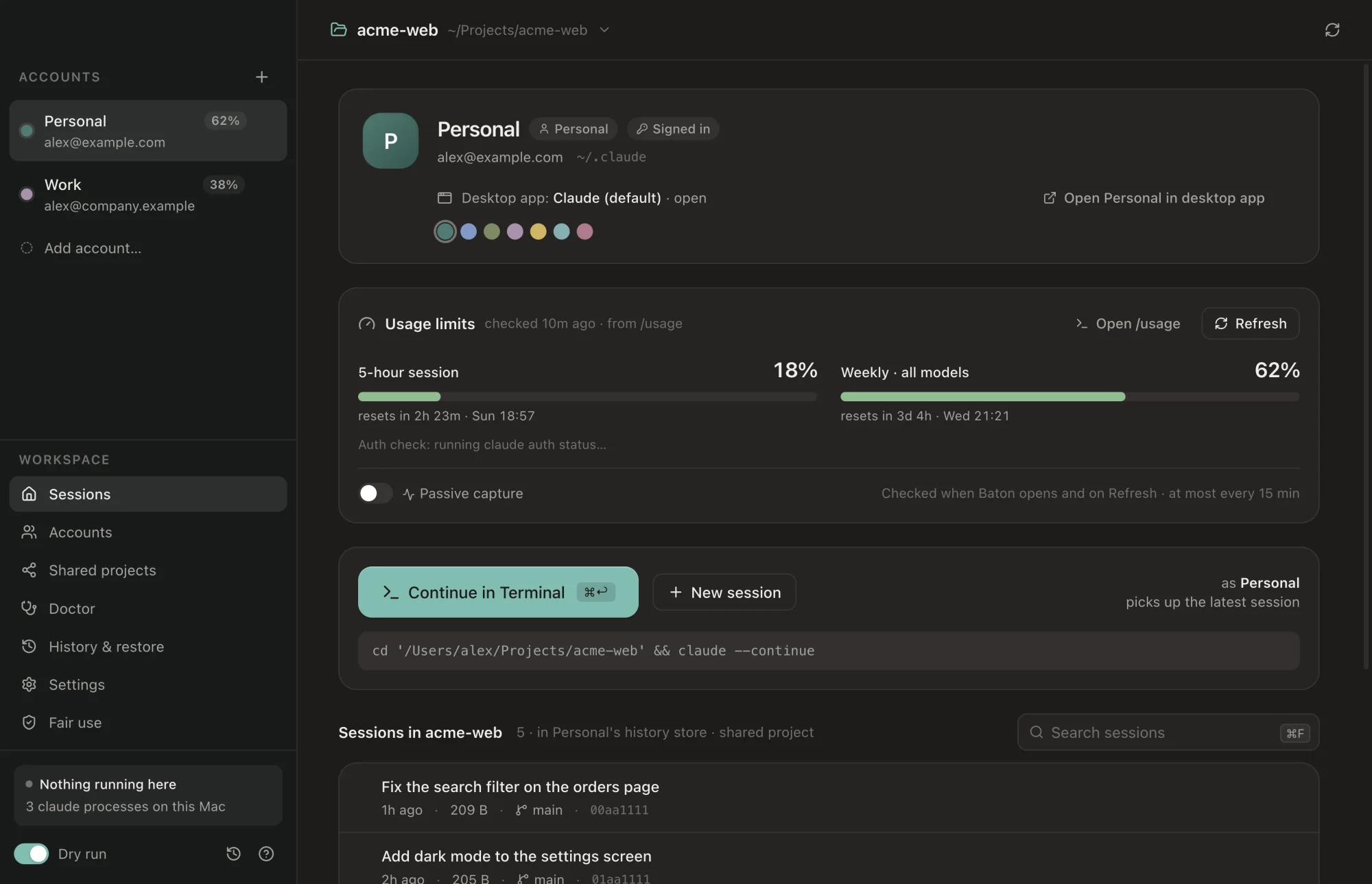Start a New session
This screenshot has width=1372, height=884.
coord(724,592)
